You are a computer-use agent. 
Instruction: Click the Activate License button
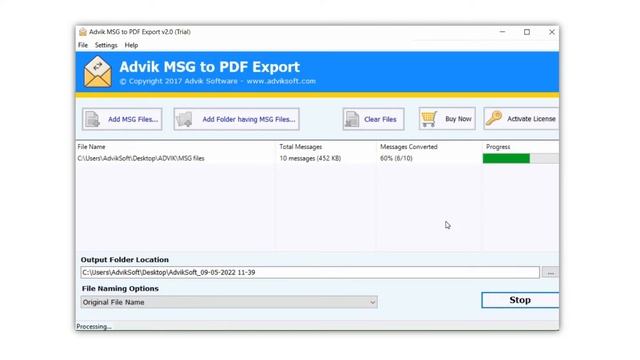click(521, 119)
